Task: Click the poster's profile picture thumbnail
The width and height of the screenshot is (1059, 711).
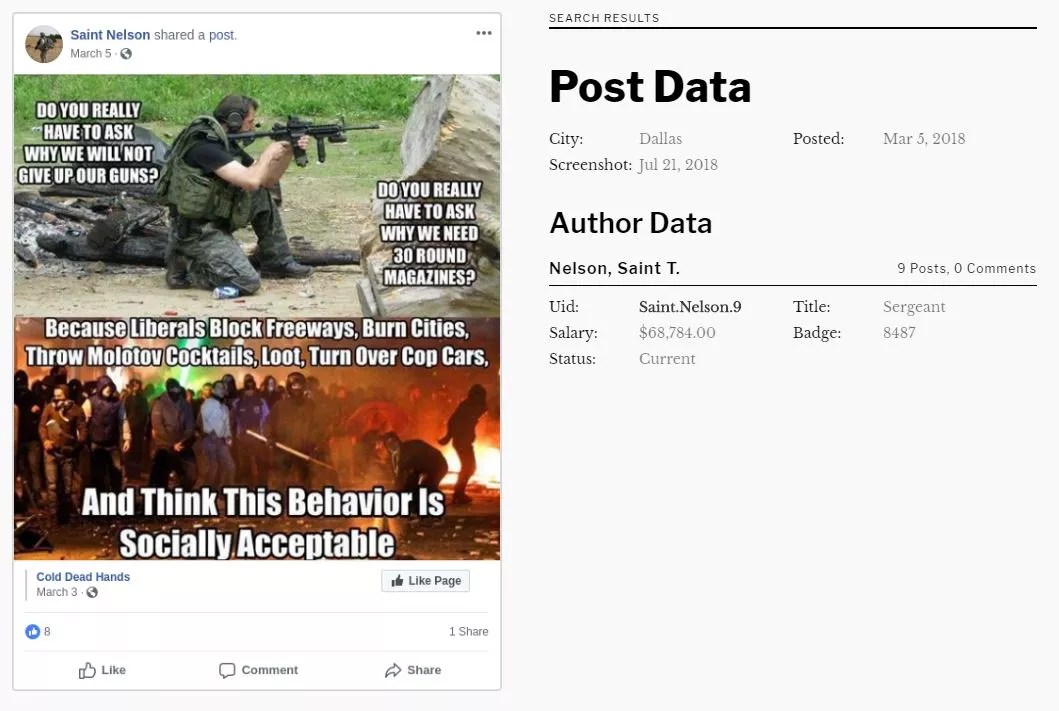Action: pos(44,44)
